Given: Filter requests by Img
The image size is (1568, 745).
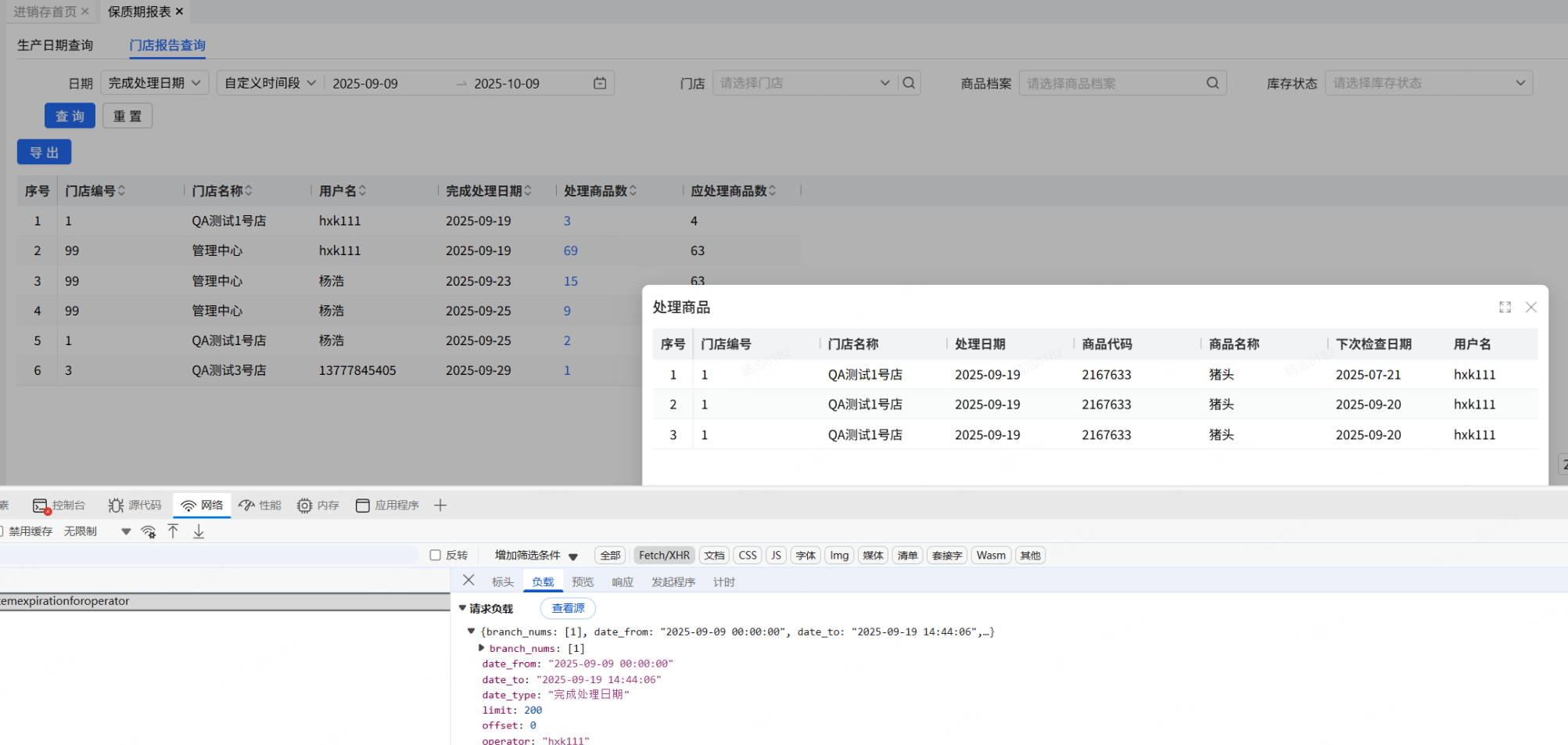Looking at the screenshot, I should tap(839, 556).
